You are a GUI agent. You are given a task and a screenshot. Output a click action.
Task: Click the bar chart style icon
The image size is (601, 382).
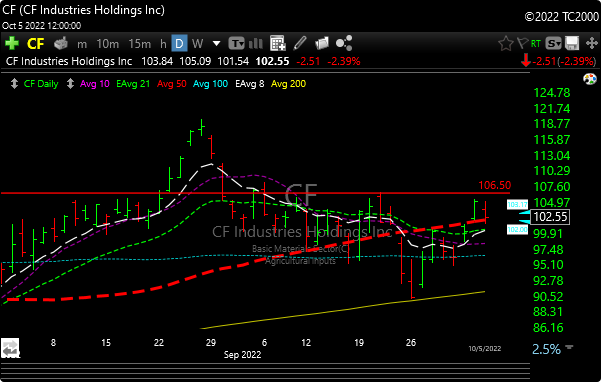256,44
